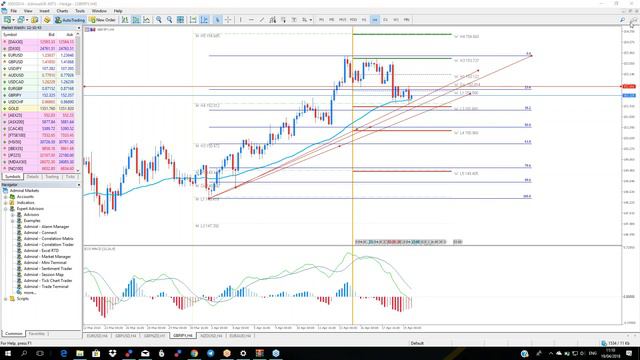Screen dimensions: 640x360
Task: Open the File menu
Action: (13, 11)
